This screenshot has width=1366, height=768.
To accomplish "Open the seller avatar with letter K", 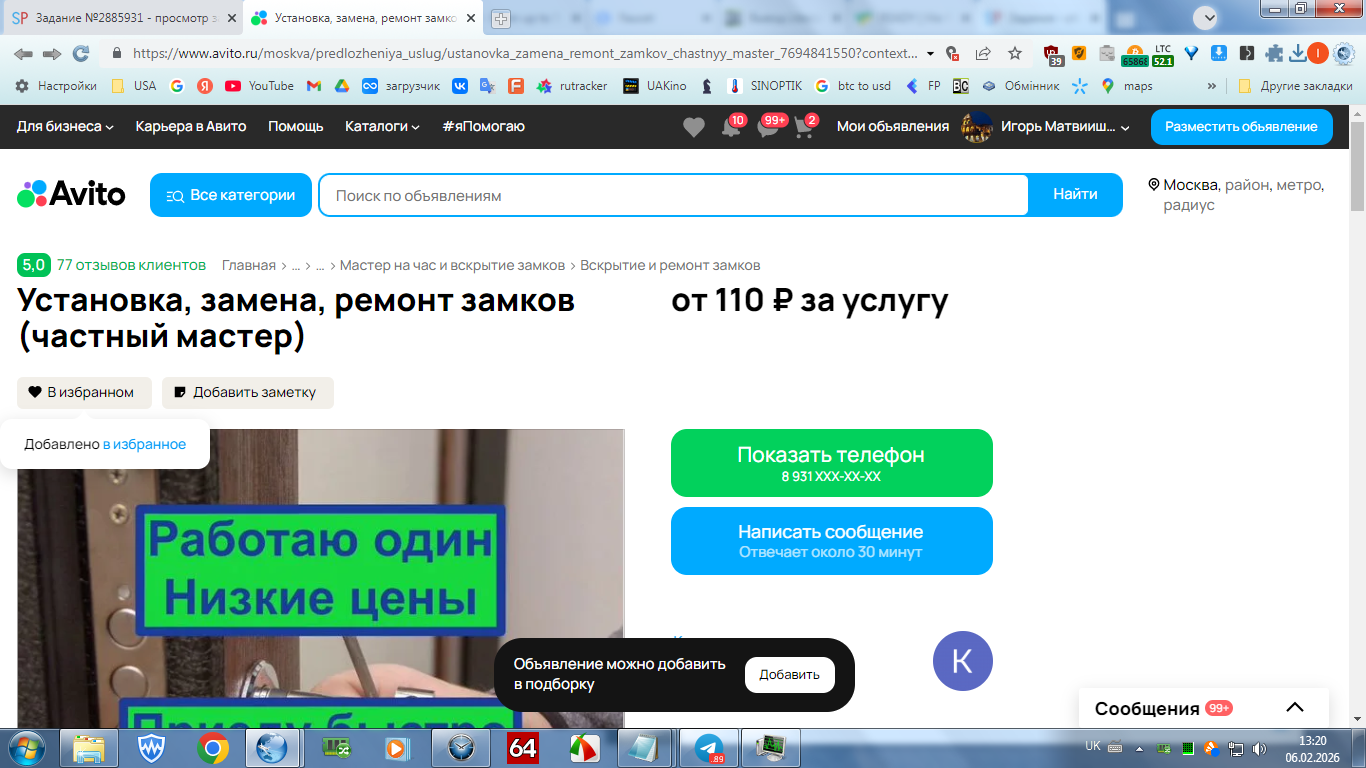I will coord(963,661).
